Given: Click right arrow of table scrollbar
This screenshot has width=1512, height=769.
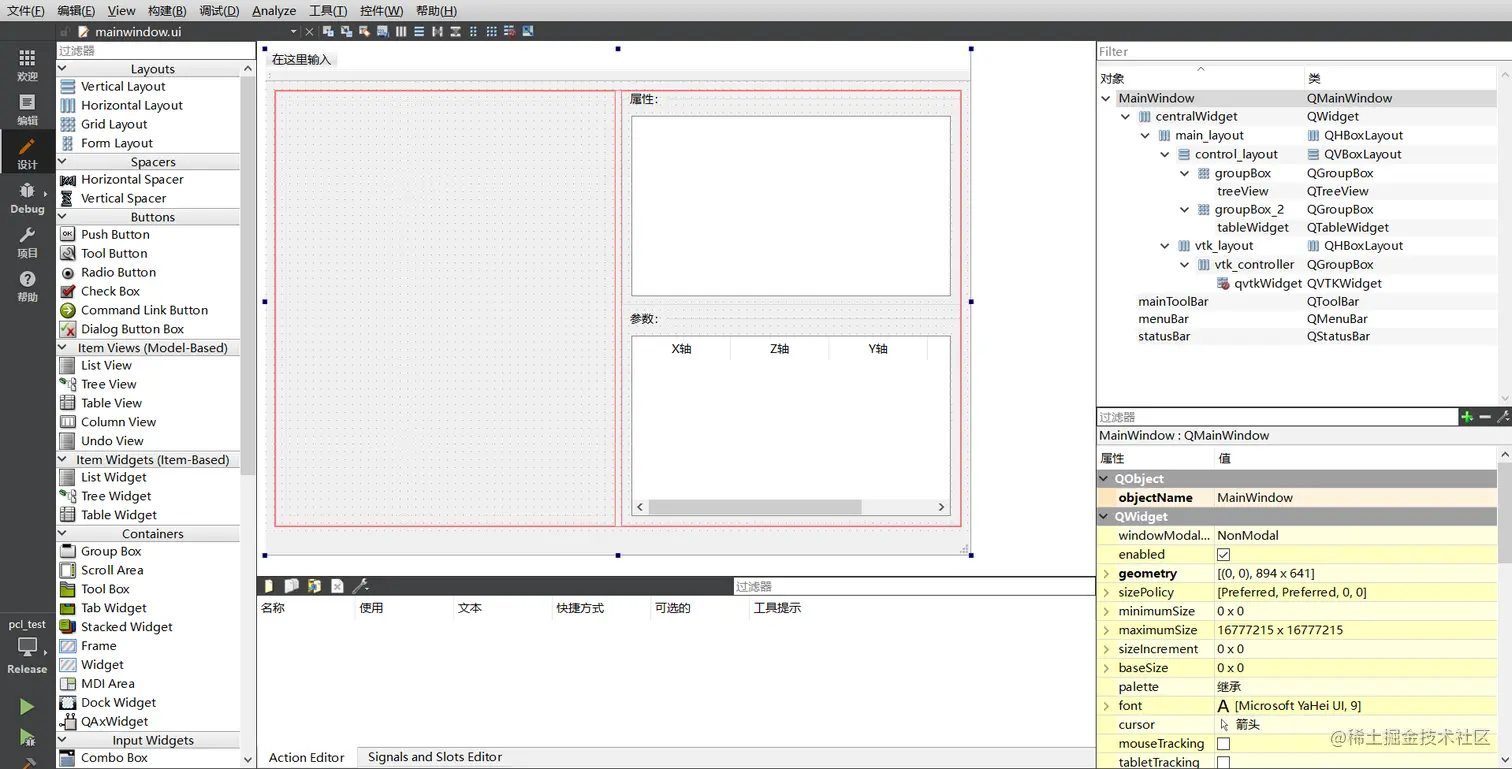Looking at the screenshot, I should 941,507.
